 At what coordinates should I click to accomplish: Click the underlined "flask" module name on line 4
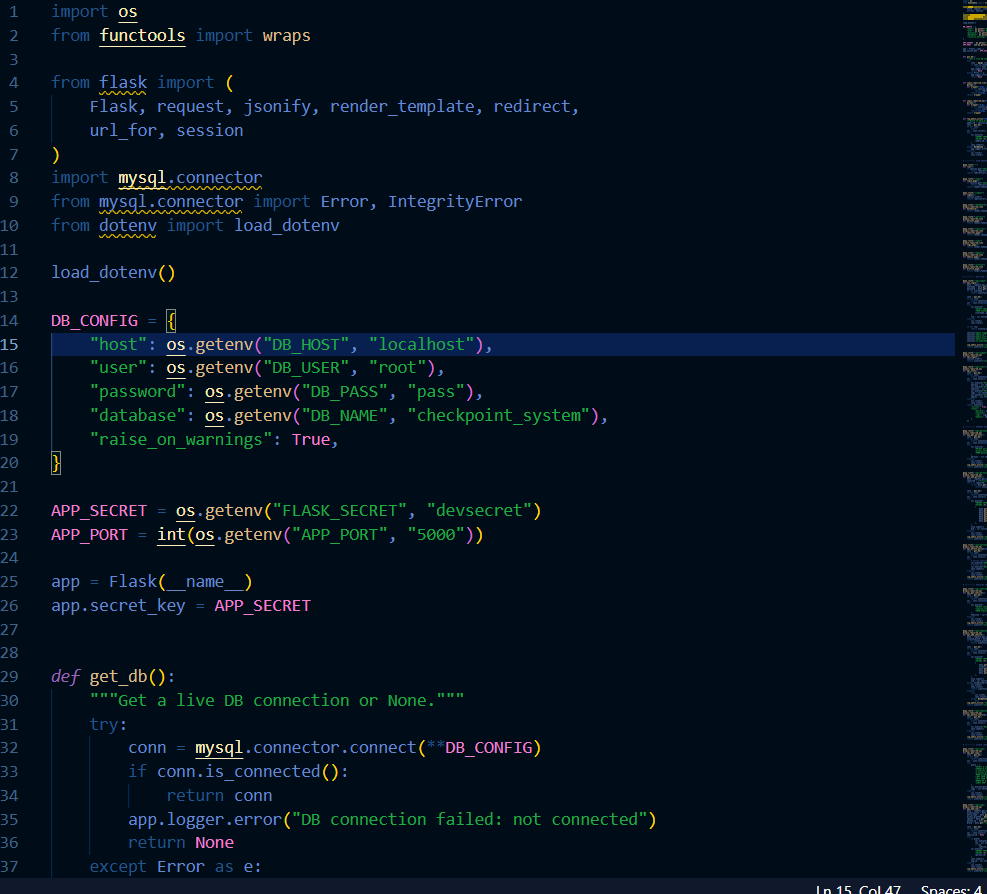coord(123,82)
